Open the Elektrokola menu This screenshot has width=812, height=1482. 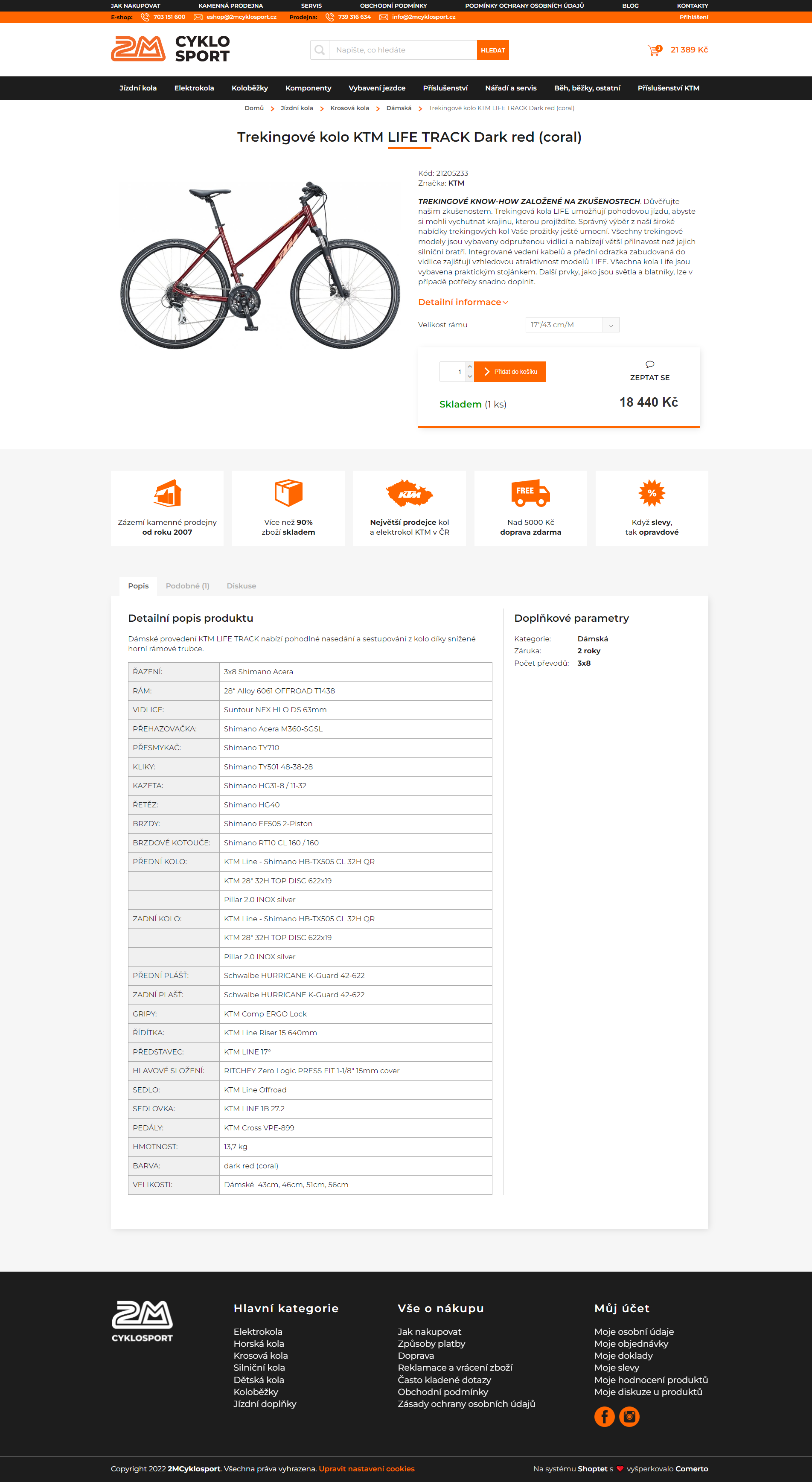[194, 88]
